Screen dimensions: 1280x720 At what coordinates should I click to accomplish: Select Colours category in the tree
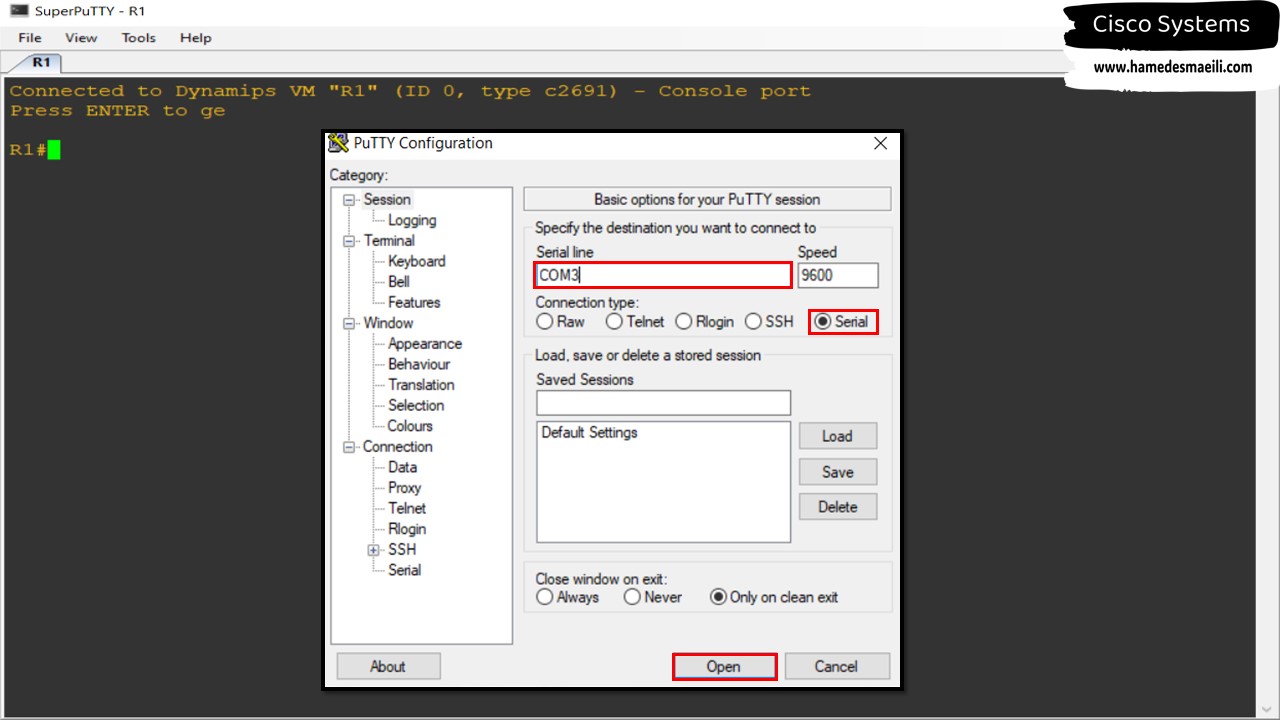tap(410, 426)
